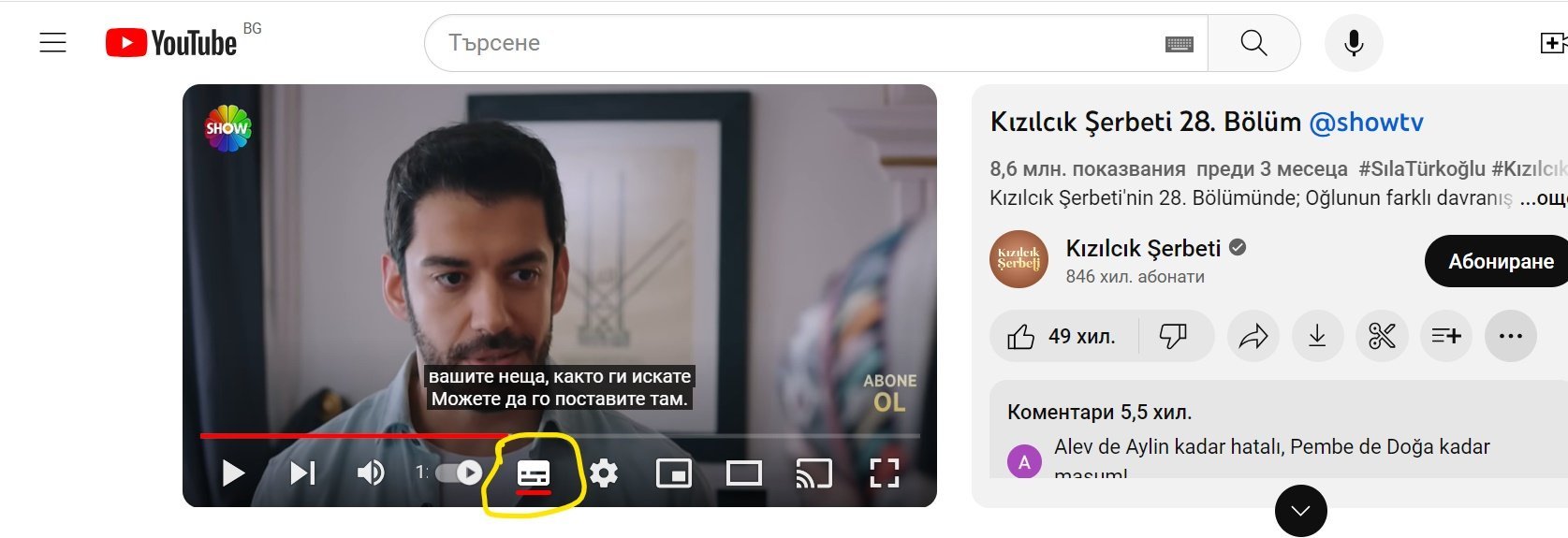Open the hamburger guide menu
1568x538 pixels.
53,43
